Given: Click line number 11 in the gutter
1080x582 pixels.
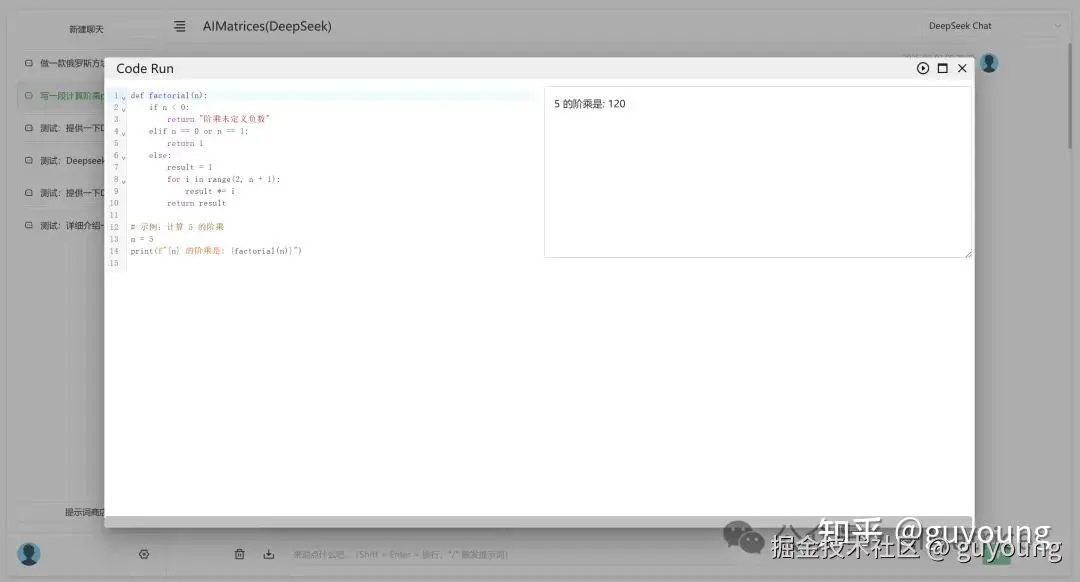Looking at the screenshot, I should tap(114, 215).
